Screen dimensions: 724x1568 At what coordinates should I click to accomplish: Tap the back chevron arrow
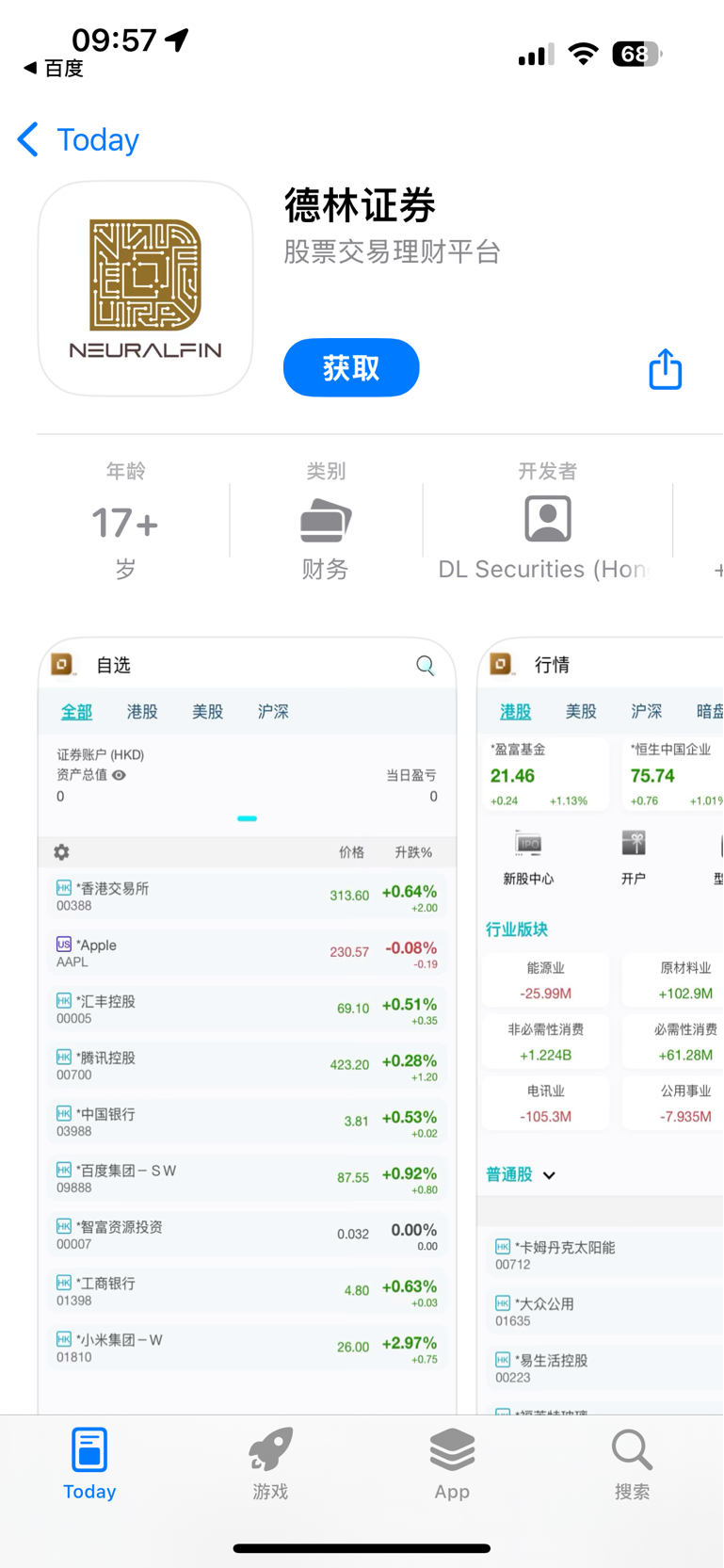coord(28,139)
